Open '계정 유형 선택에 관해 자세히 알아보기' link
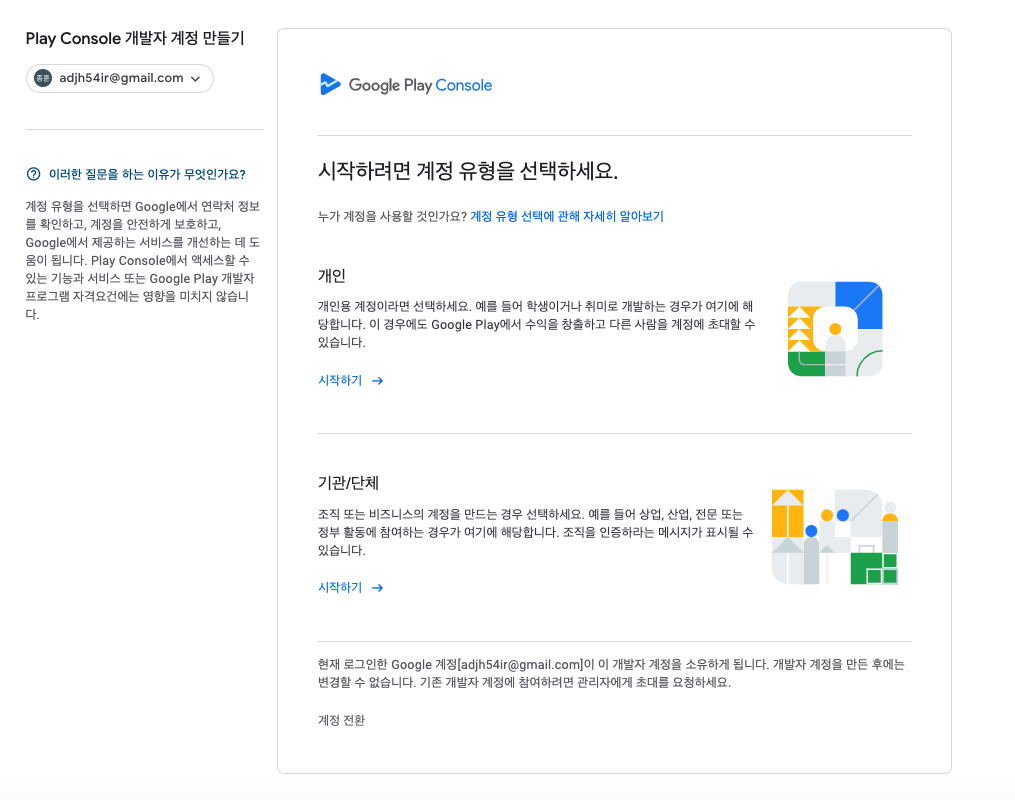 (x=566, y=216)
